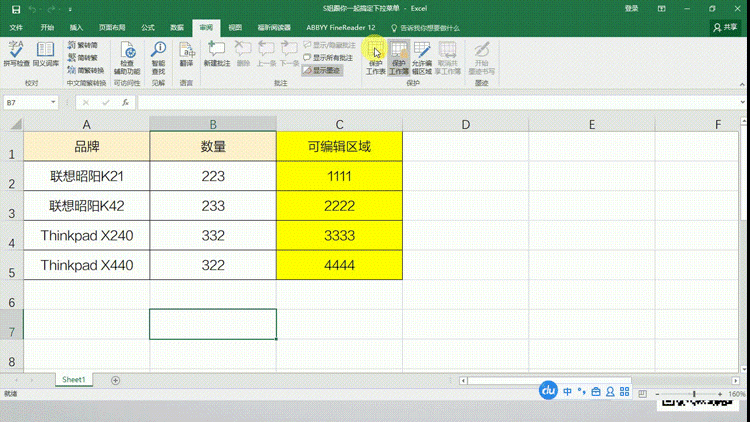Open Allow Edit Ranges (允许编辑区域)
Image resolution: width=750 pixels, height=422 pixels.
point(421,58)
